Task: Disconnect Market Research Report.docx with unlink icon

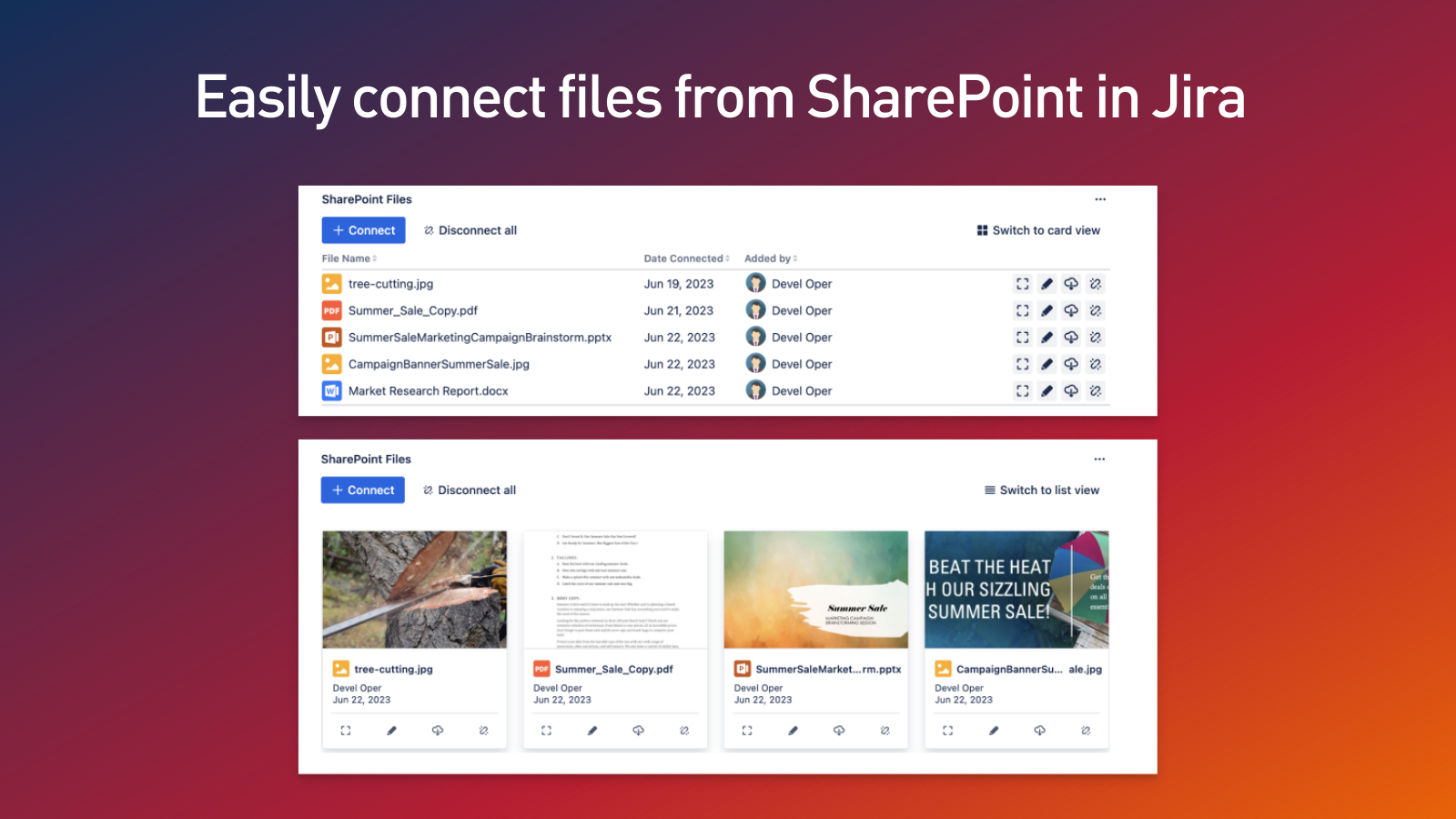Action: click(1096, 391)
